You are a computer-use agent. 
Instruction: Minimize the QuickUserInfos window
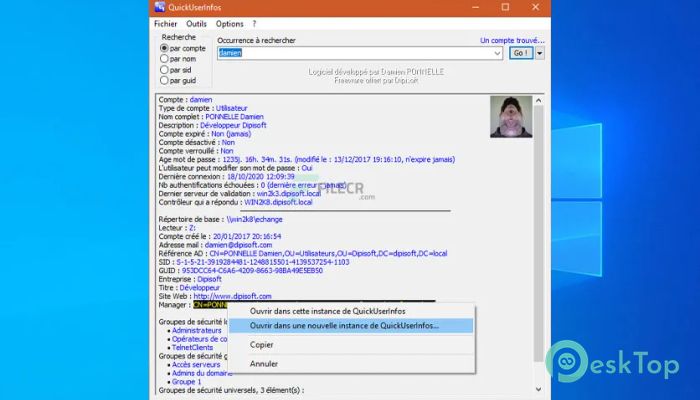475,7
